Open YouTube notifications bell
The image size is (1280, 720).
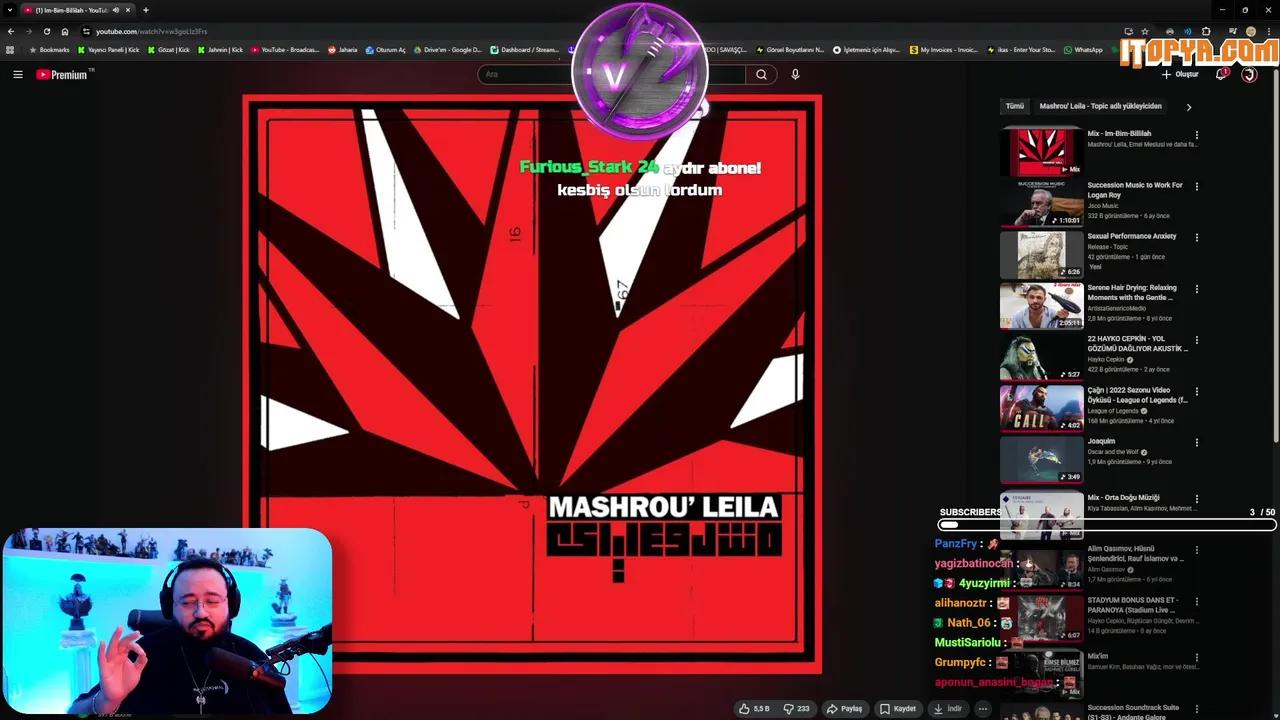click(x=1220, y=74)
